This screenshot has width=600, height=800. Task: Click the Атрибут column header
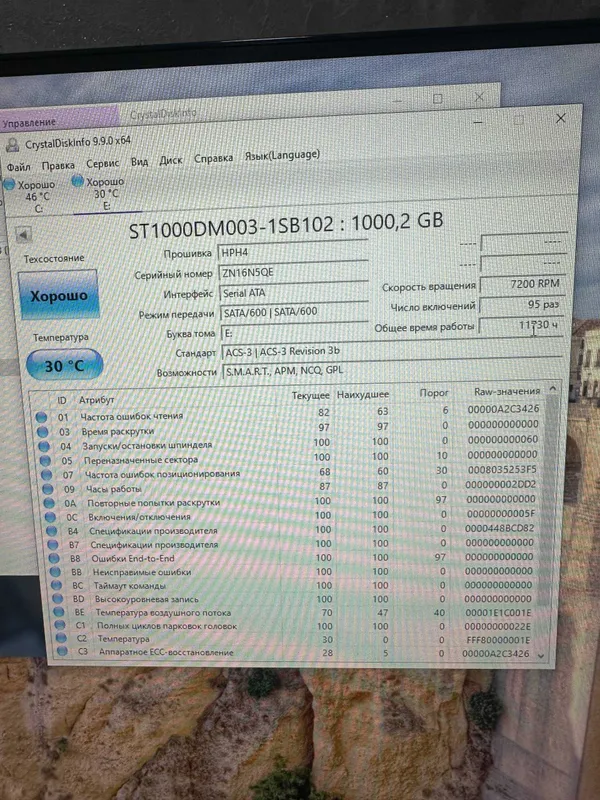click(x=96, y=399)
